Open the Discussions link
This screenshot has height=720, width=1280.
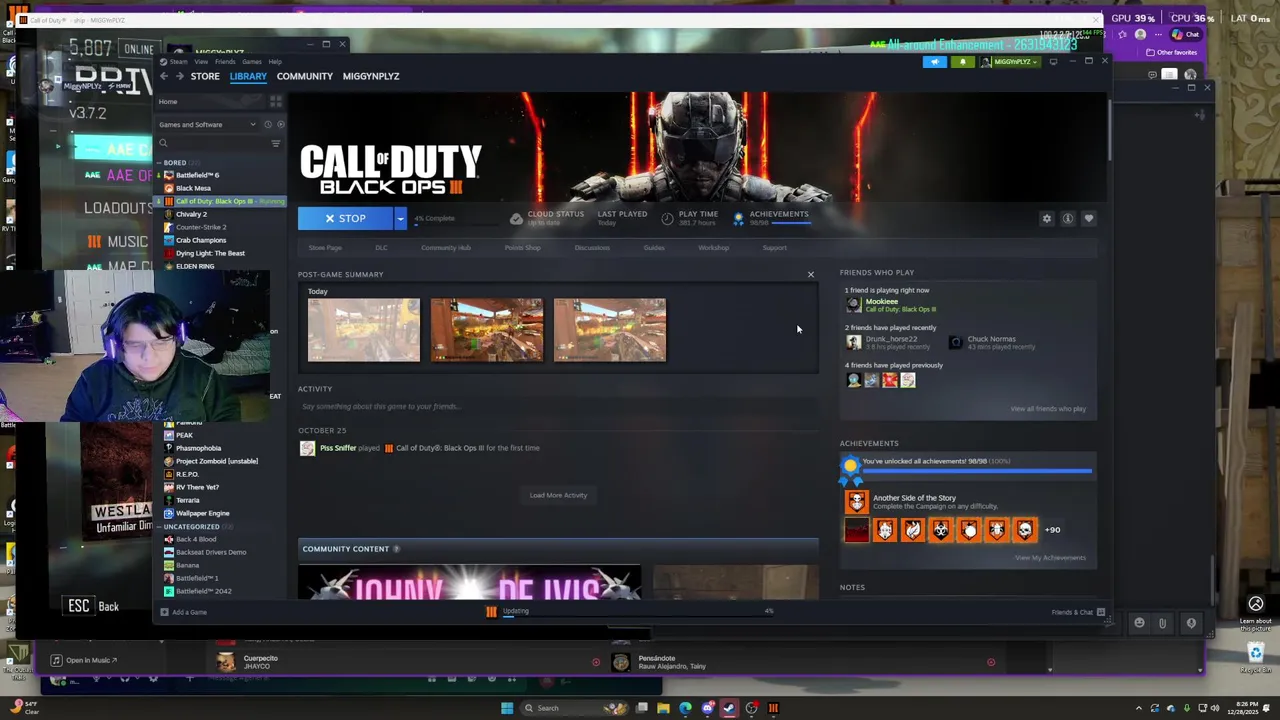tap(592, 248)
